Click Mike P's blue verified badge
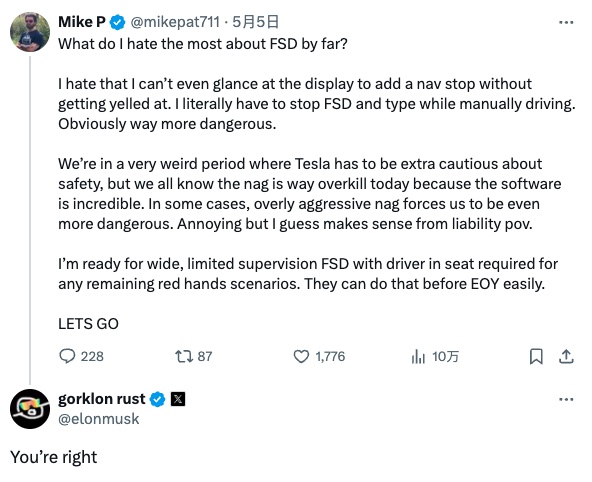Screen dimensions: 592x482 [117, 22]
